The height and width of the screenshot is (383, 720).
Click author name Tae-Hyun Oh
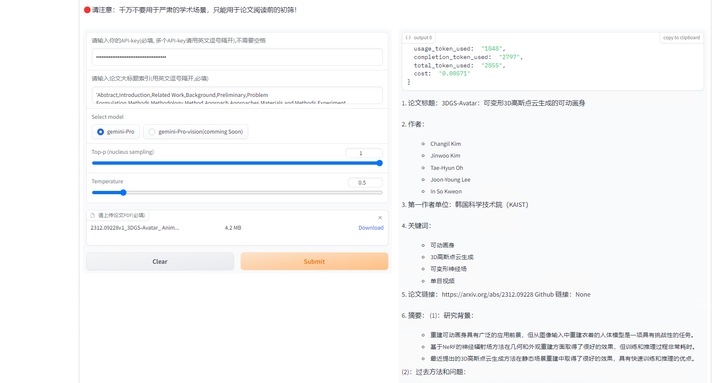click(x=446, y=168)
